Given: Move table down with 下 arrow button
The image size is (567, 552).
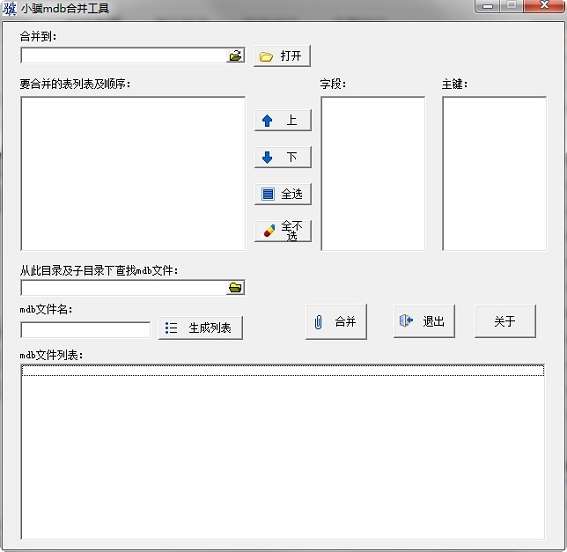Looking at the screenshot, I should [283, 157].
